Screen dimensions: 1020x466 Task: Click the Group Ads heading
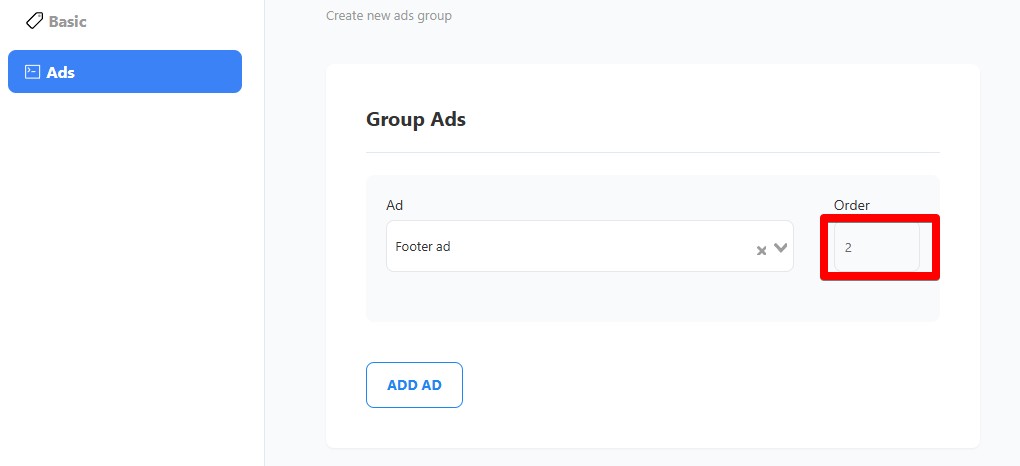point(416,119)
